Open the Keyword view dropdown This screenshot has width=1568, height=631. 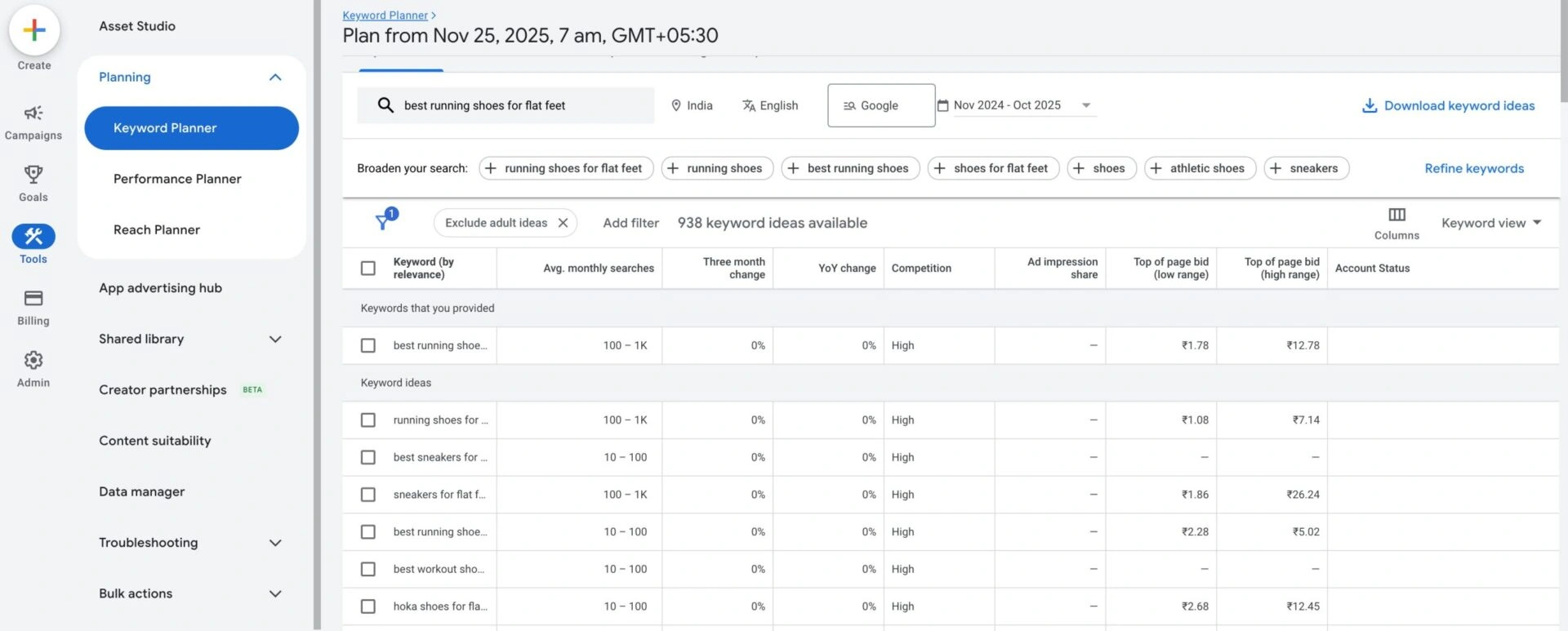(1490, 223)
